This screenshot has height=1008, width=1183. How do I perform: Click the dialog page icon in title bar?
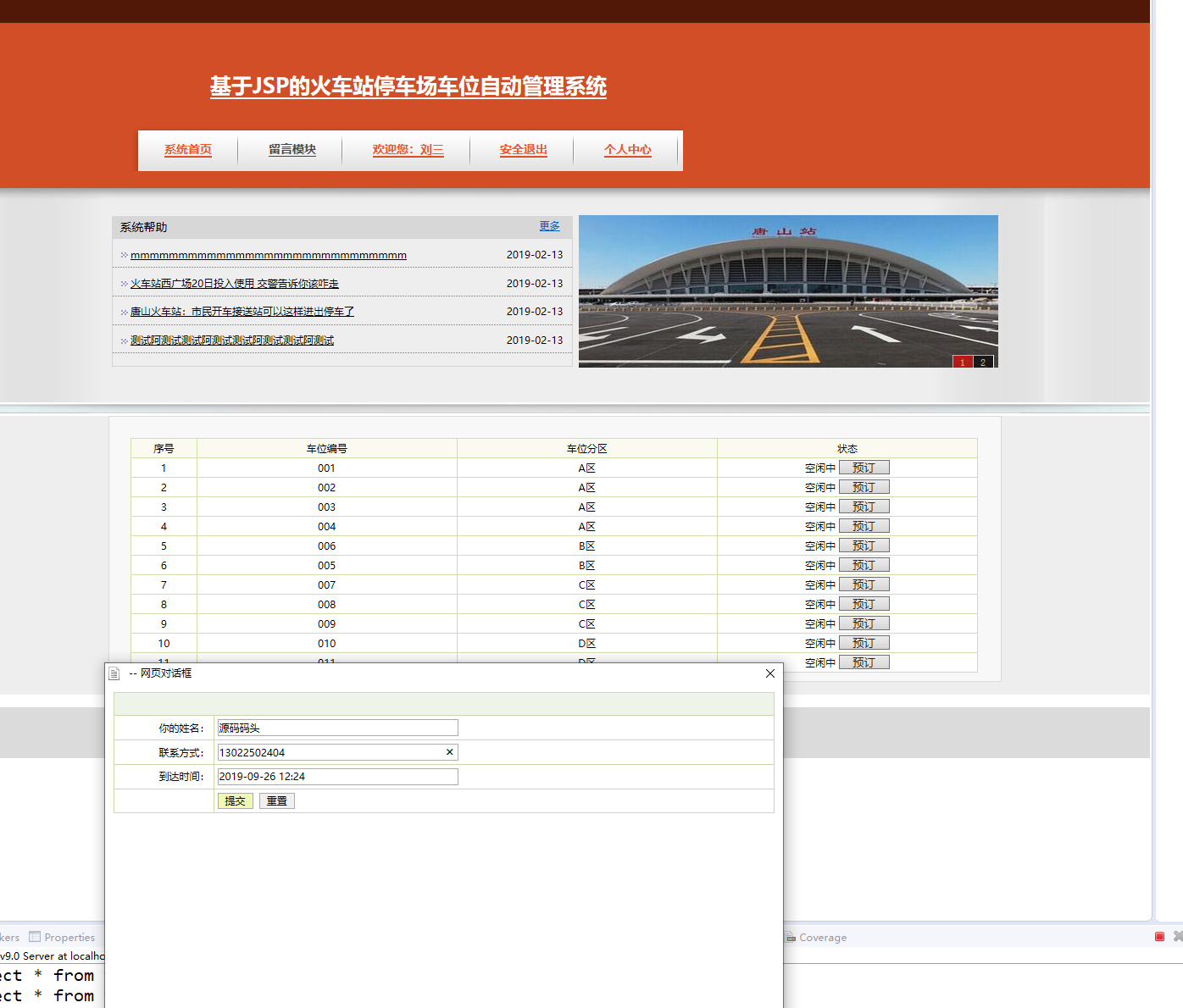coord(114,673)
